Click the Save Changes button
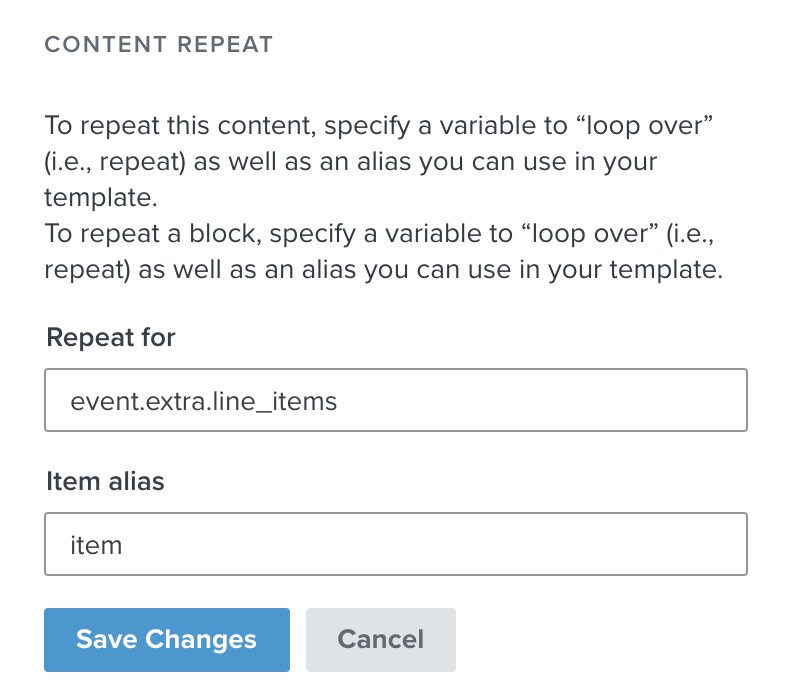Viewport: 794px width, 688px height. (166, 640)
